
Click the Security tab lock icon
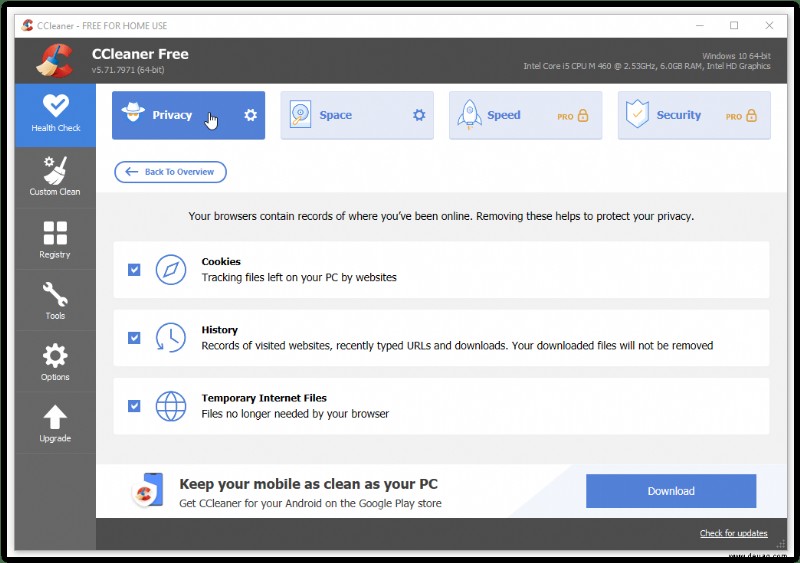pyautogui.click(x=752, y=115)
